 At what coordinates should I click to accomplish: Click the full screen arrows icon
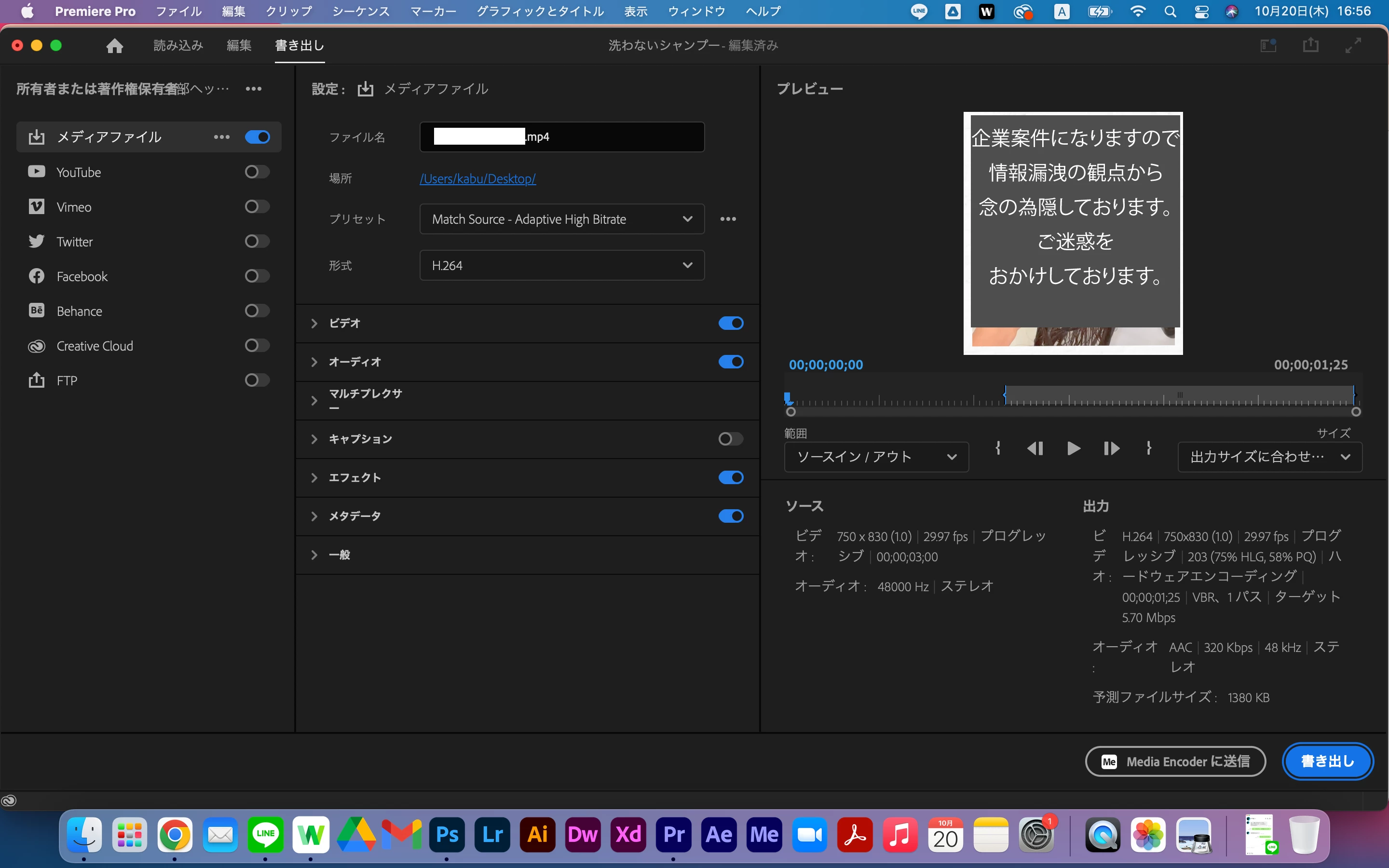pyautogui.click(x=1353, y=45)
